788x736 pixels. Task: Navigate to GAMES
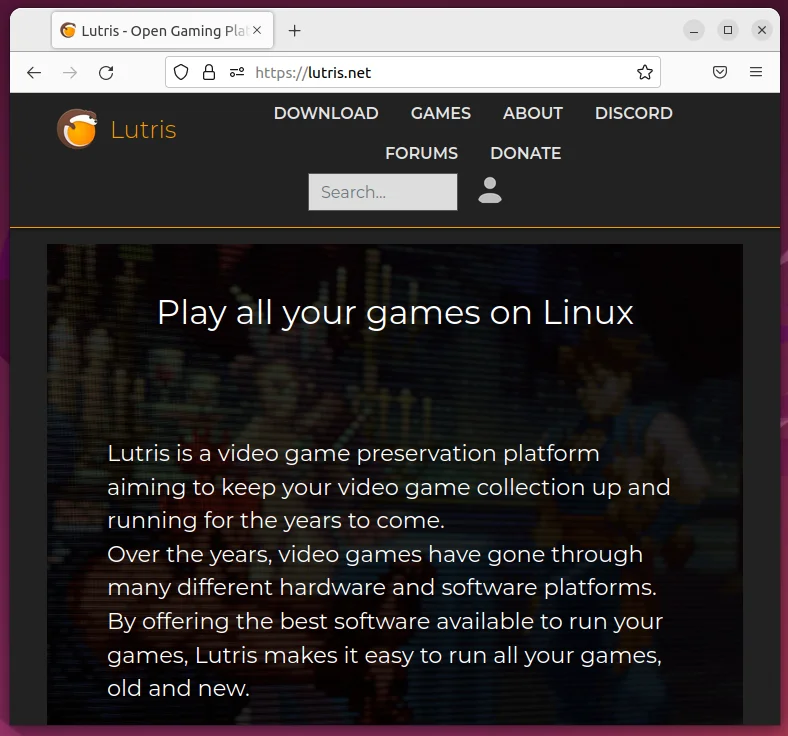tap(441, 113)
